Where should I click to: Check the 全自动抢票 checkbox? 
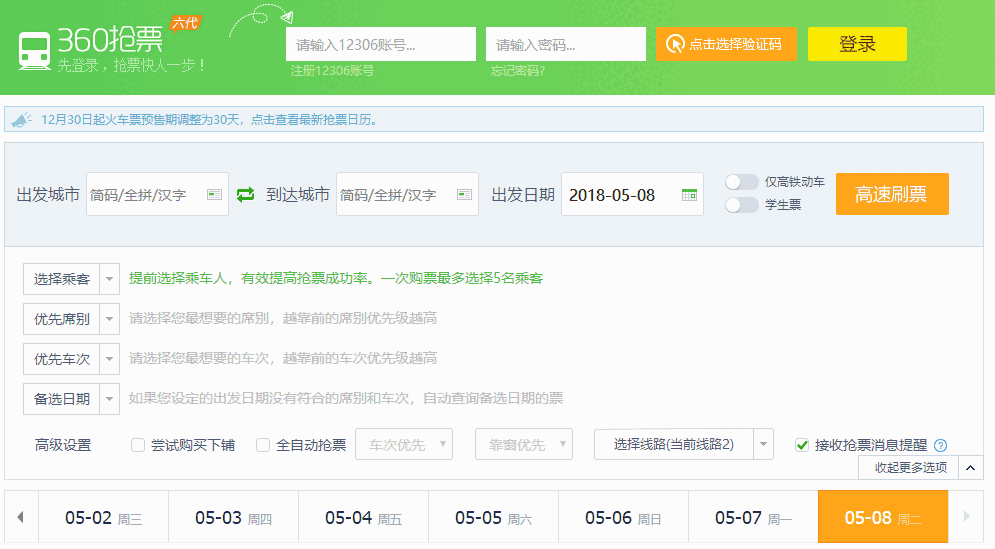263,445
